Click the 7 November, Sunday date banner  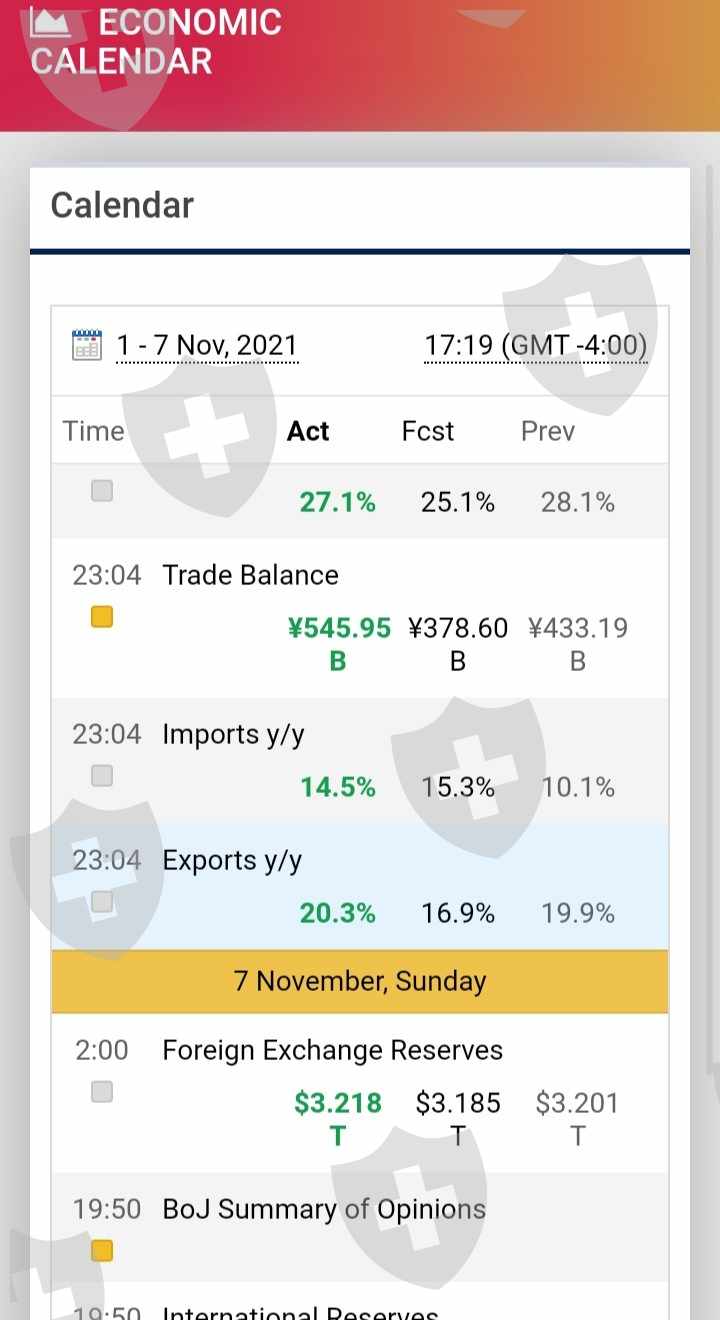(x=360, y=981)
